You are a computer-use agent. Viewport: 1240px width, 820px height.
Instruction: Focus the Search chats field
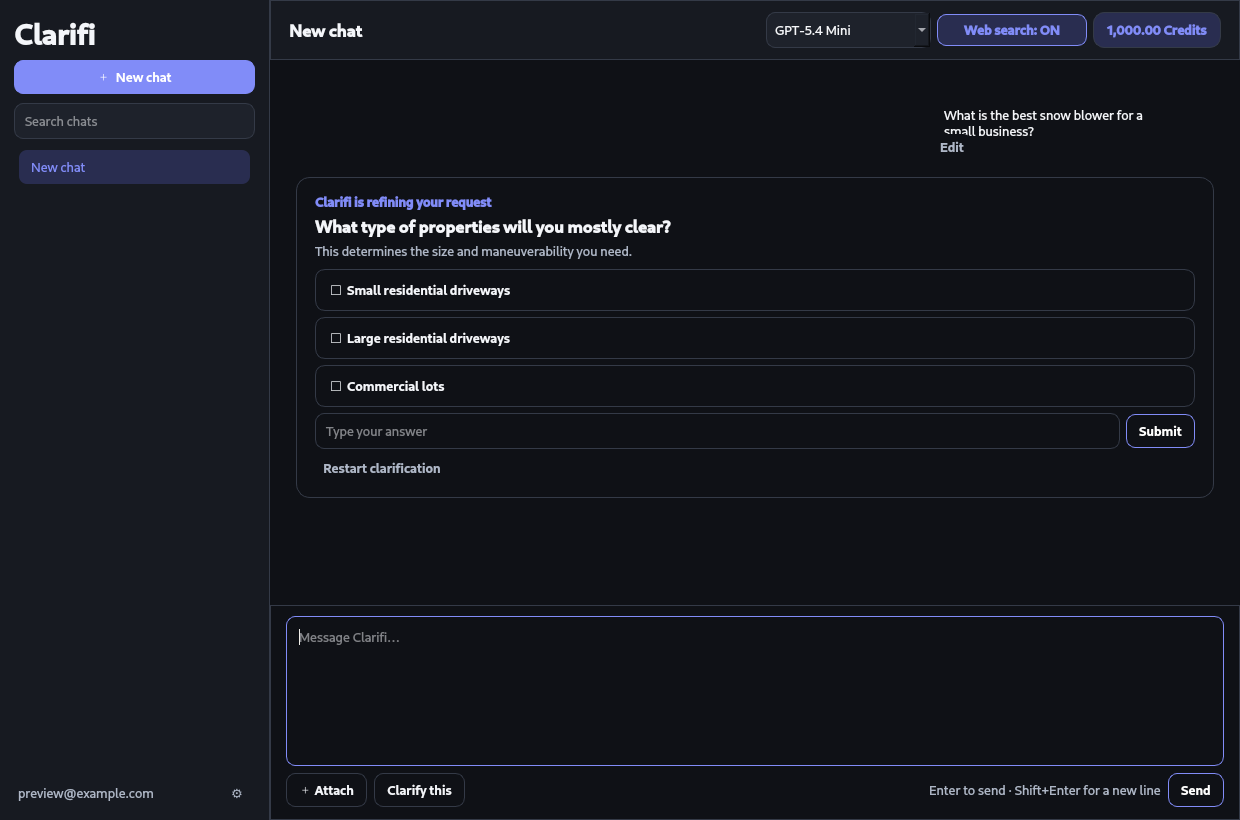tap(134, 121)
